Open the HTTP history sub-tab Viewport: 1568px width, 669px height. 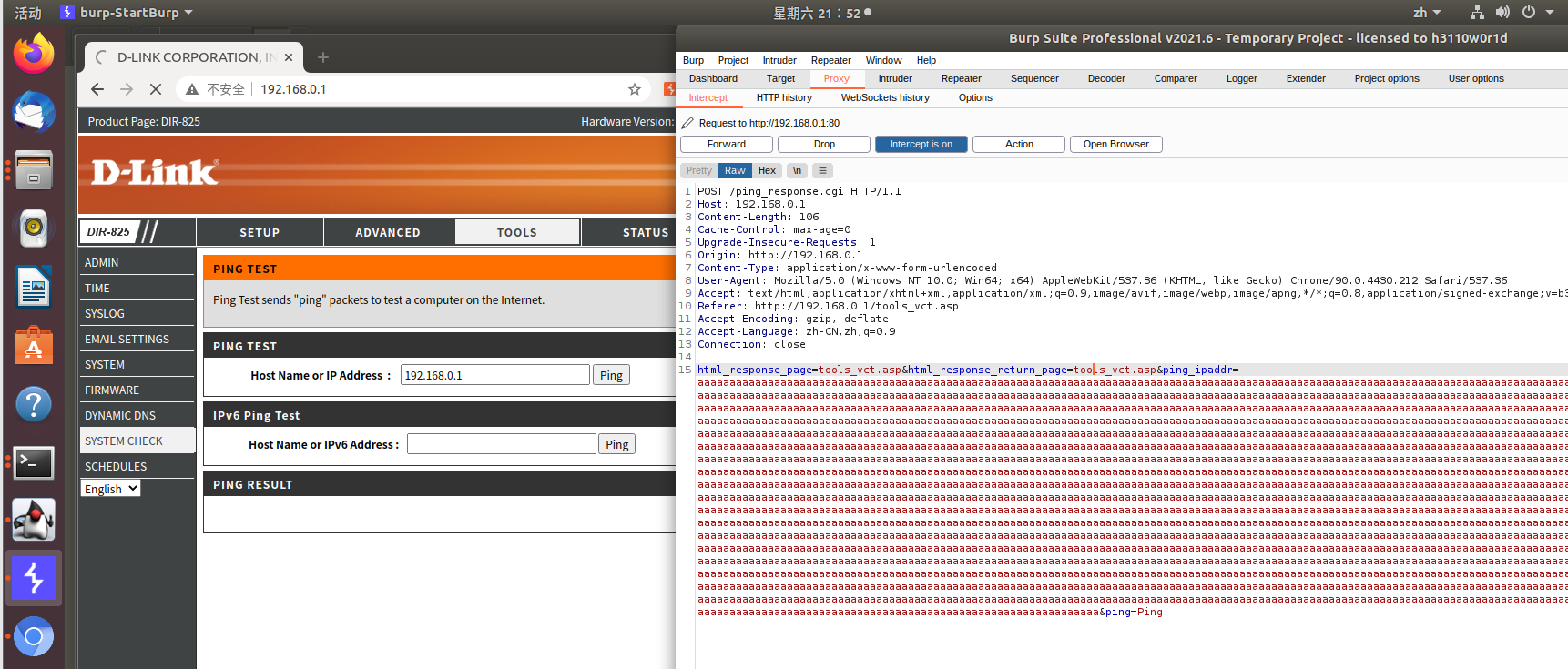pos(784,97)
